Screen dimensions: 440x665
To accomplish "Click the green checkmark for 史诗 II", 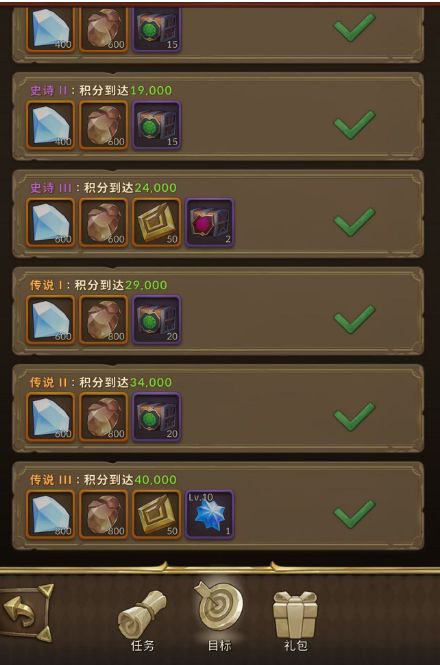I will [355, 125].
